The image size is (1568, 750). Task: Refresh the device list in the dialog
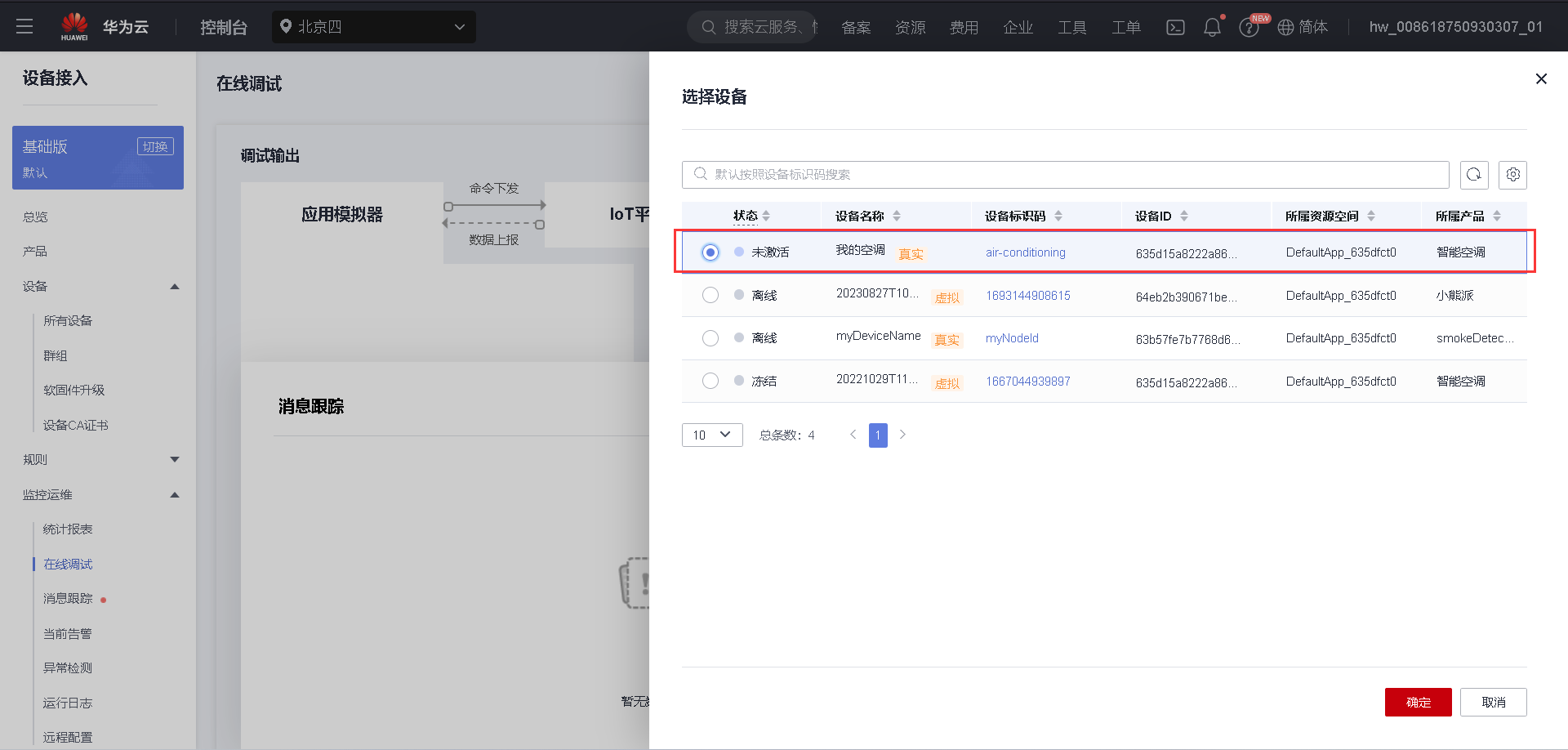[1473, 174]
